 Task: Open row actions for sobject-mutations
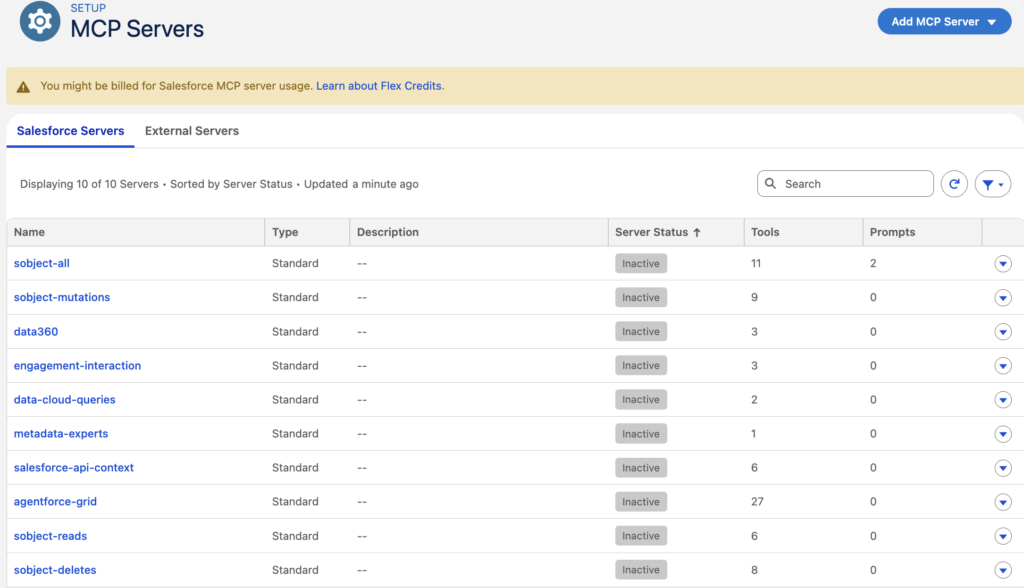pos(1003,297)
